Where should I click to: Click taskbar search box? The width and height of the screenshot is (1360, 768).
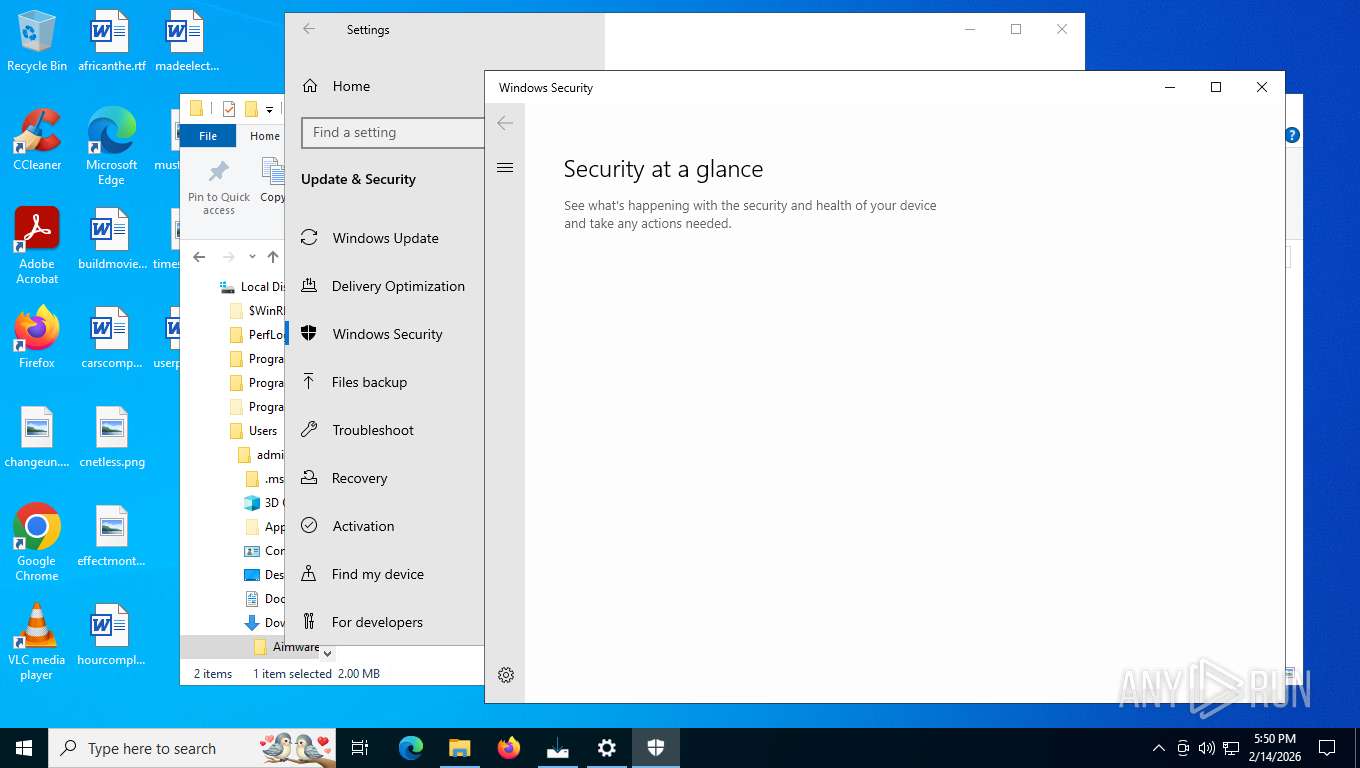192,748
